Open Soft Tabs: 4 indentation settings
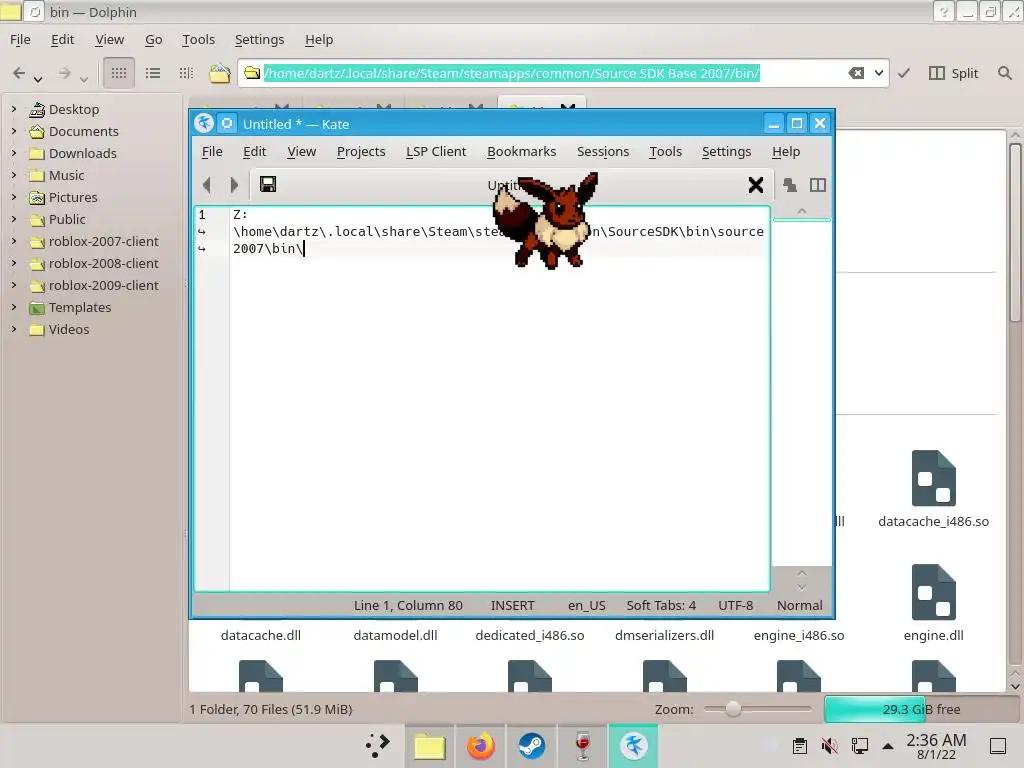Viewport: 1024px width, 768px height. click(661, 605)
